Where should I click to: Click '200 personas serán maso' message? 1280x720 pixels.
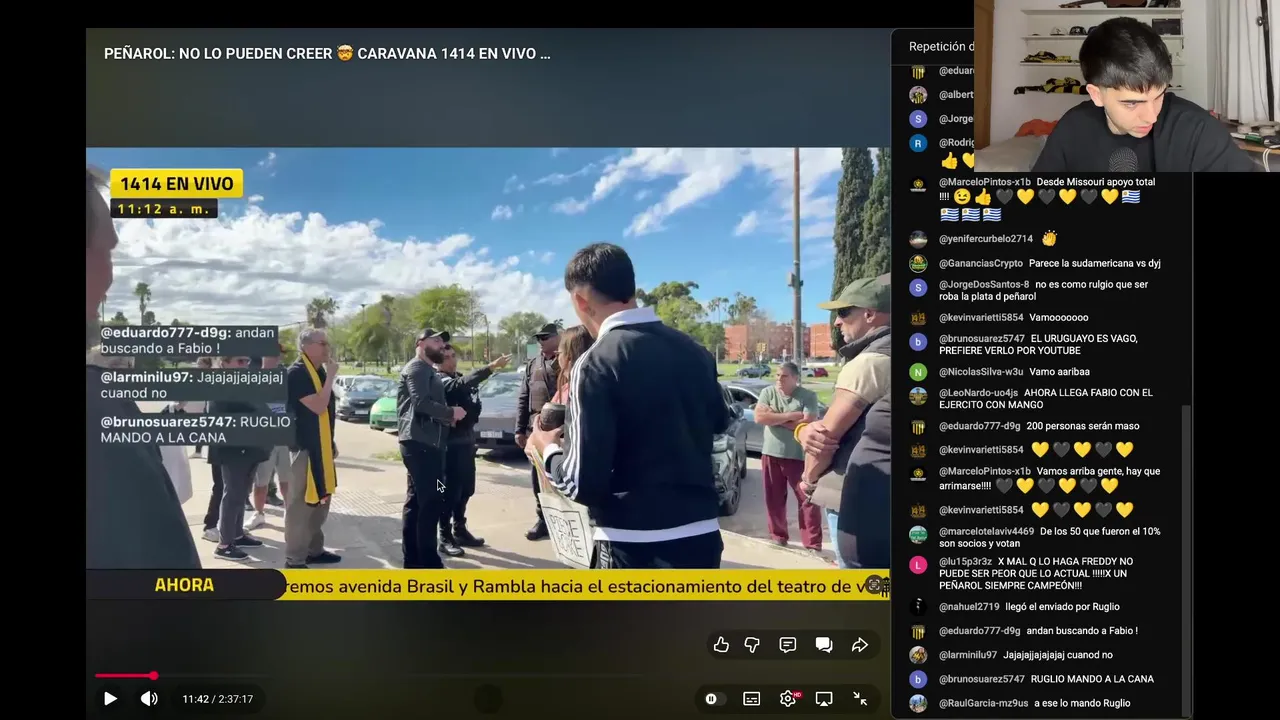(x=1083, y=426)
